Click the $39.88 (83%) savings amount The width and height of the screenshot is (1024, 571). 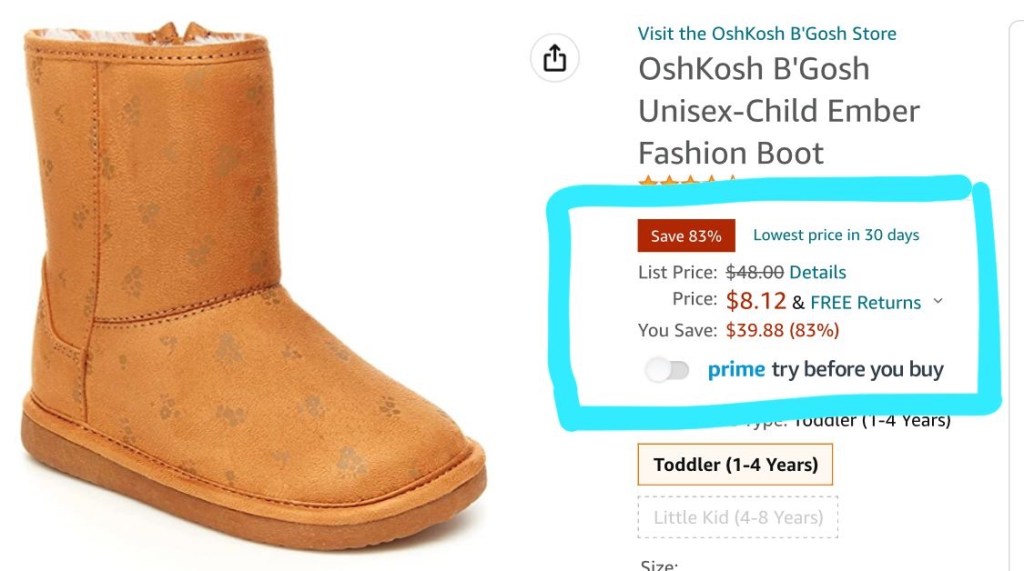[782, 330]
